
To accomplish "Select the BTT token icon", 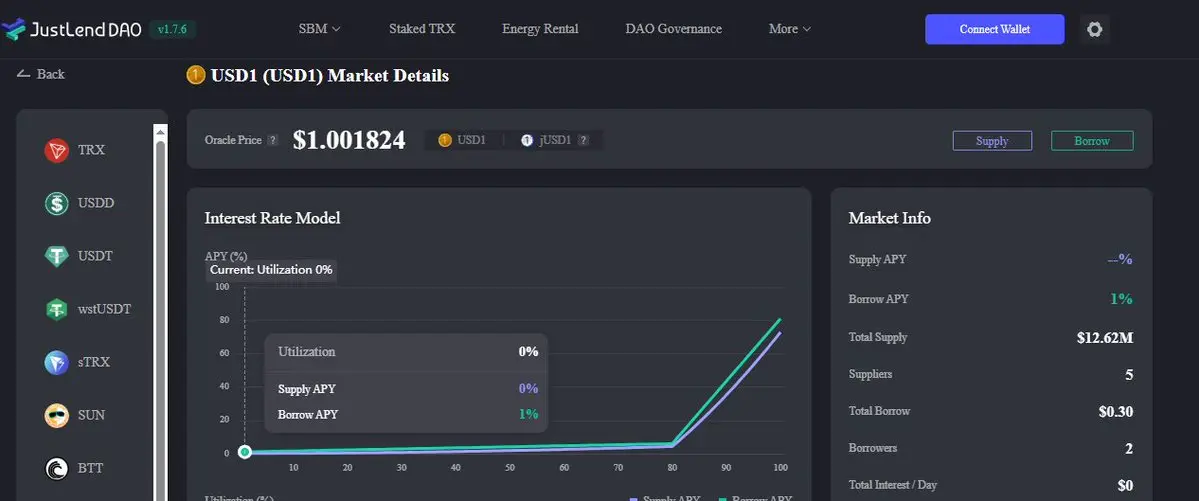I will coord(57,468).
